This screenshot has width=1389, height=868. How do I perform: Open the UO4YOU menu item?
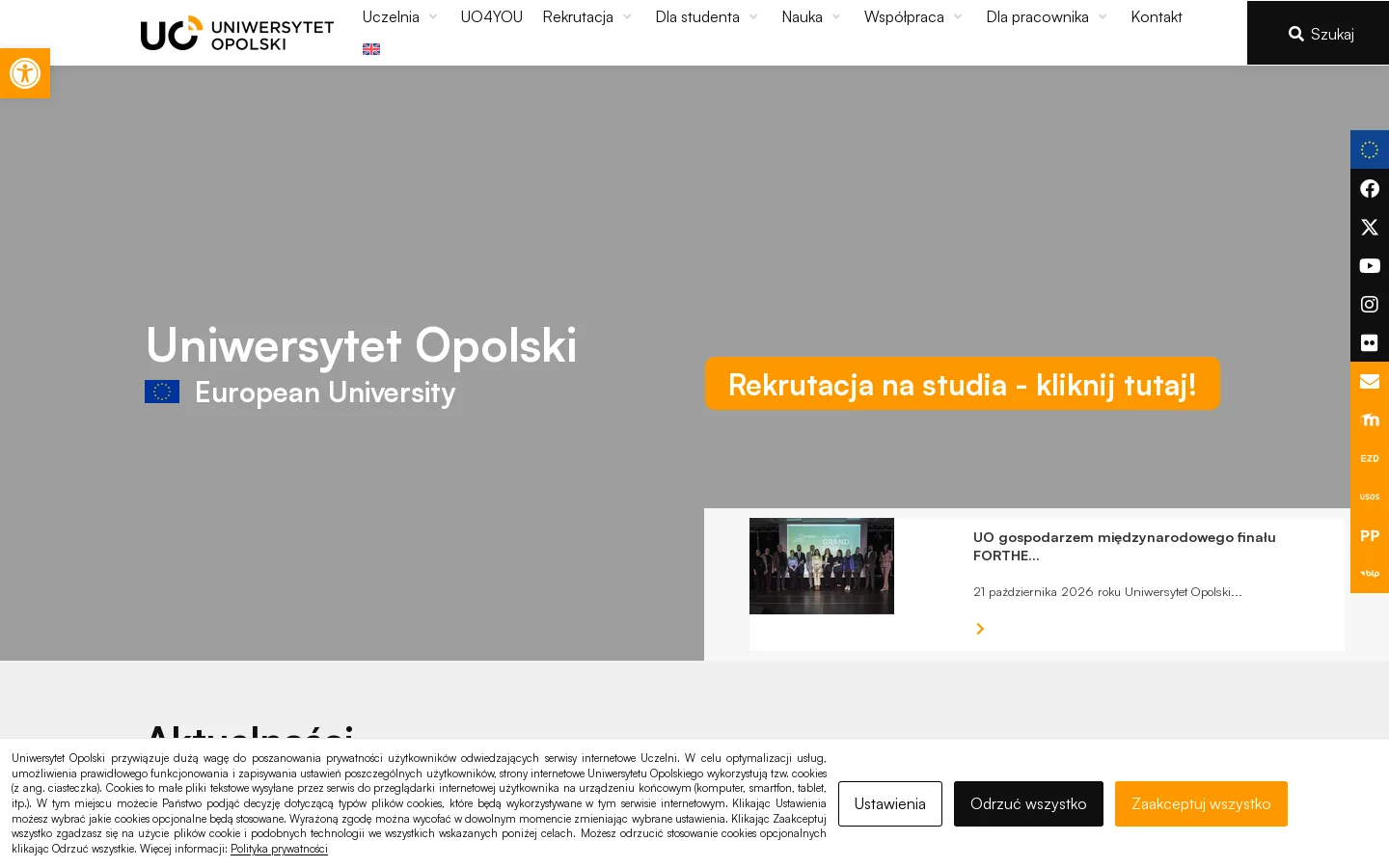pos(491,16)
